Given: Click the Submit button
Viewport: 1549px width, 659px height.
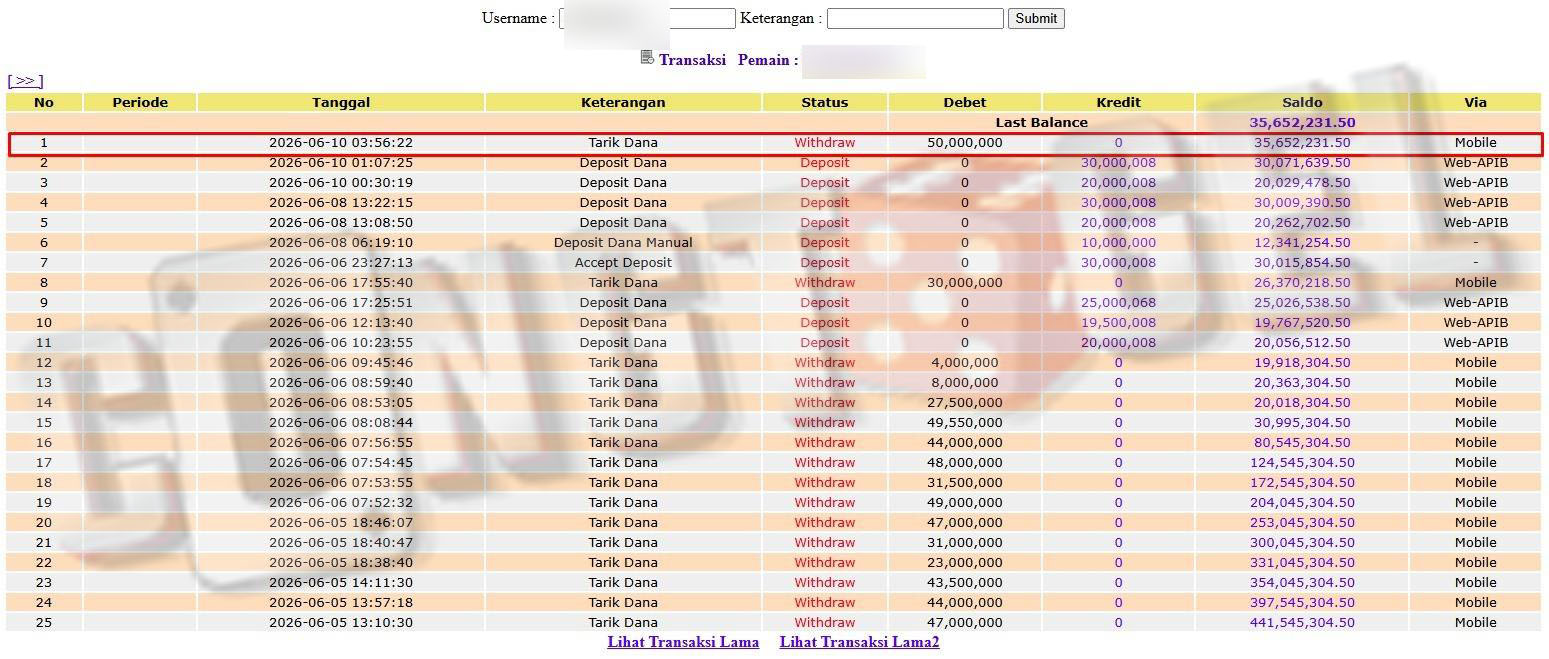Looking at the screenshot, I should pos(1036,18).
